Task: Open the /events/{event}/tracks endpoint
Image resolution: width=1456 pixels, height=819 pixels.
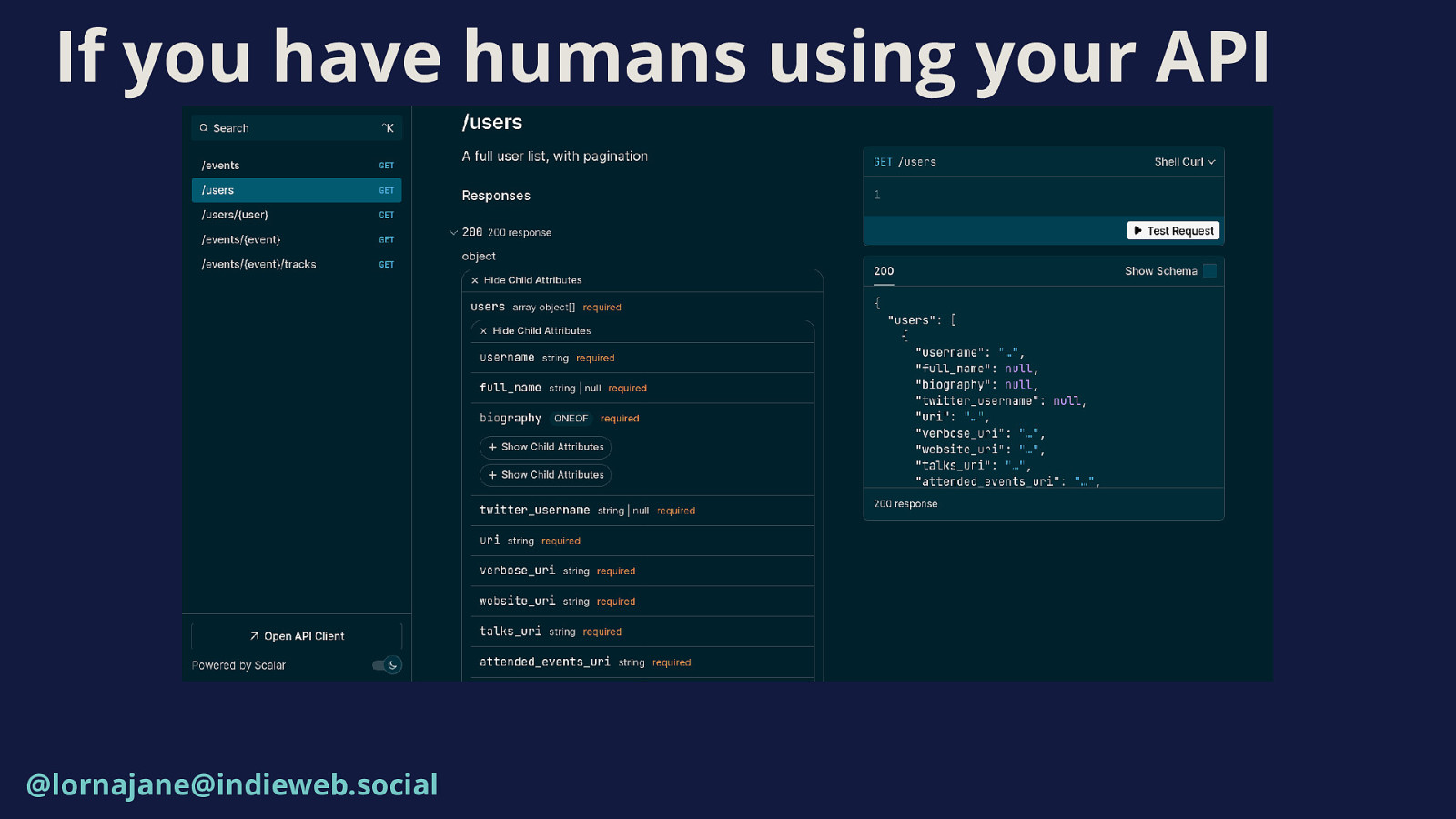Action: pyautogui.click(x=297, y=264)
